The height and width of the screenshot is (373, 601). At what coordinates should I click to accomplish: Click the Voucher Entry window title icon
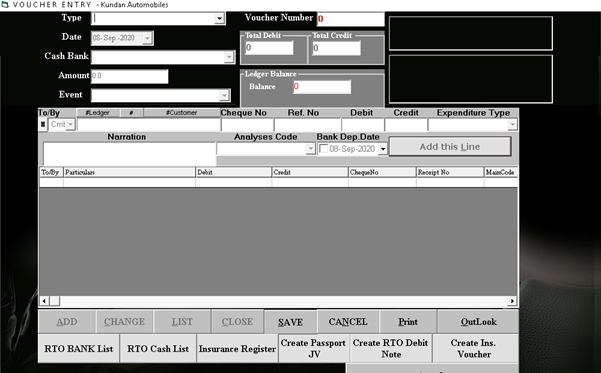(5, 5)
